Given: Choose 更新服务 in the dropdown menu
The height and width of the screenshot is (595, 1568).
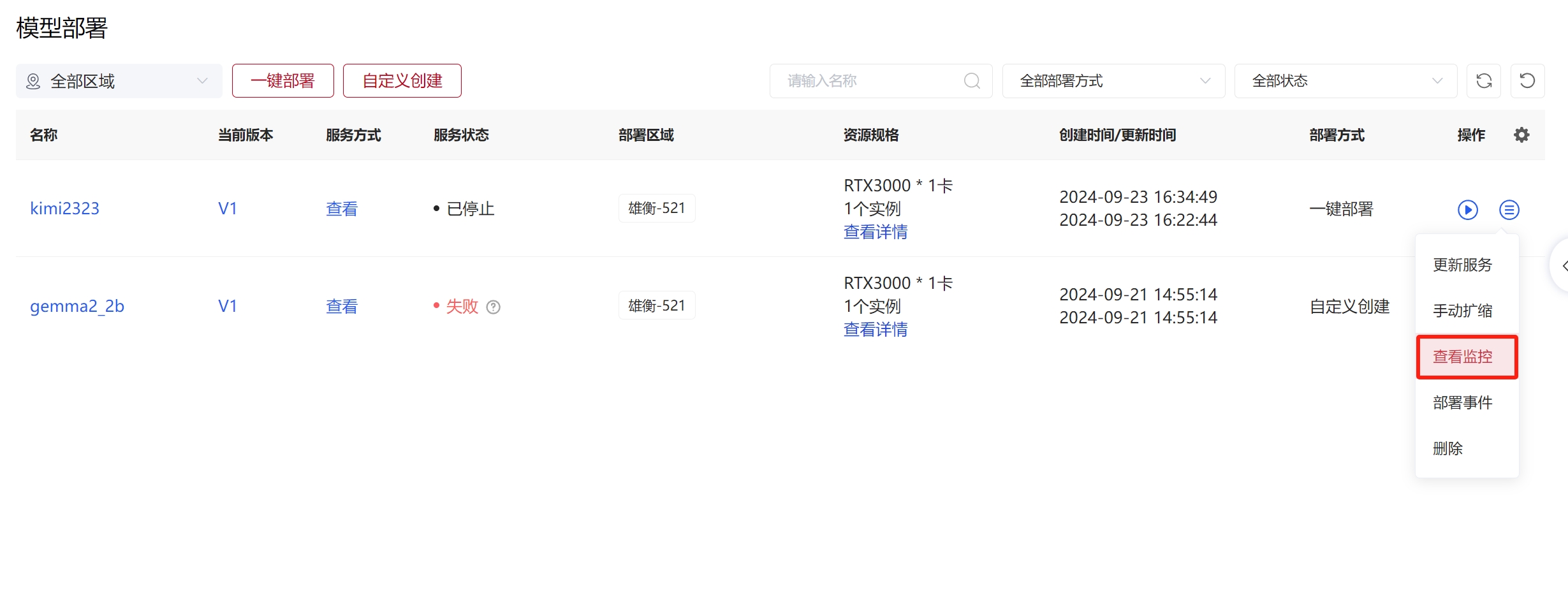Looking at the screenshot, I should pos(1463,265).
